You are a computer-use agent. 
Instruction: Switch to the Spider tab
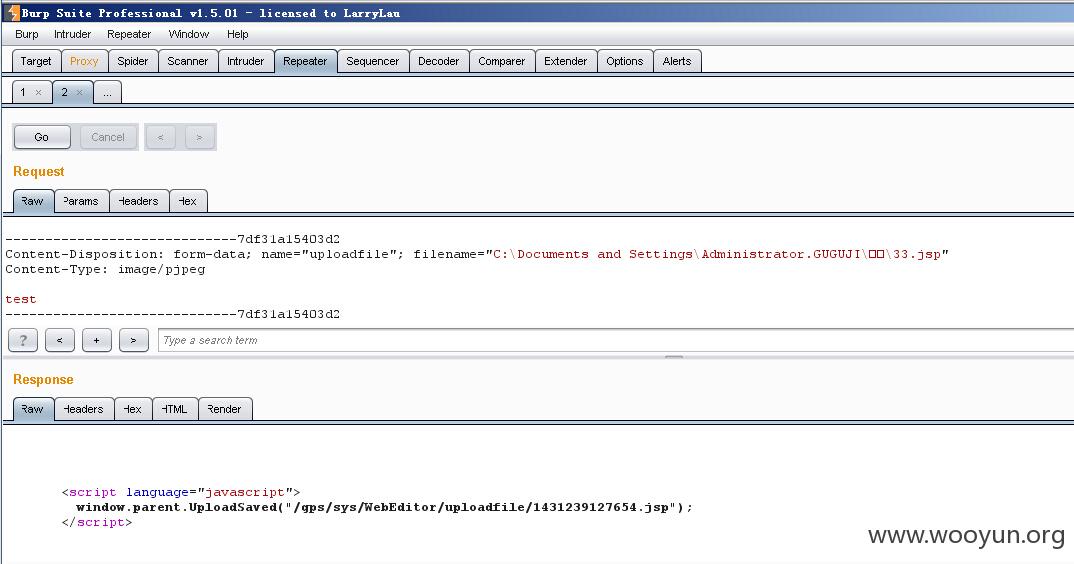pyautogui.click(x=133, y=61)
